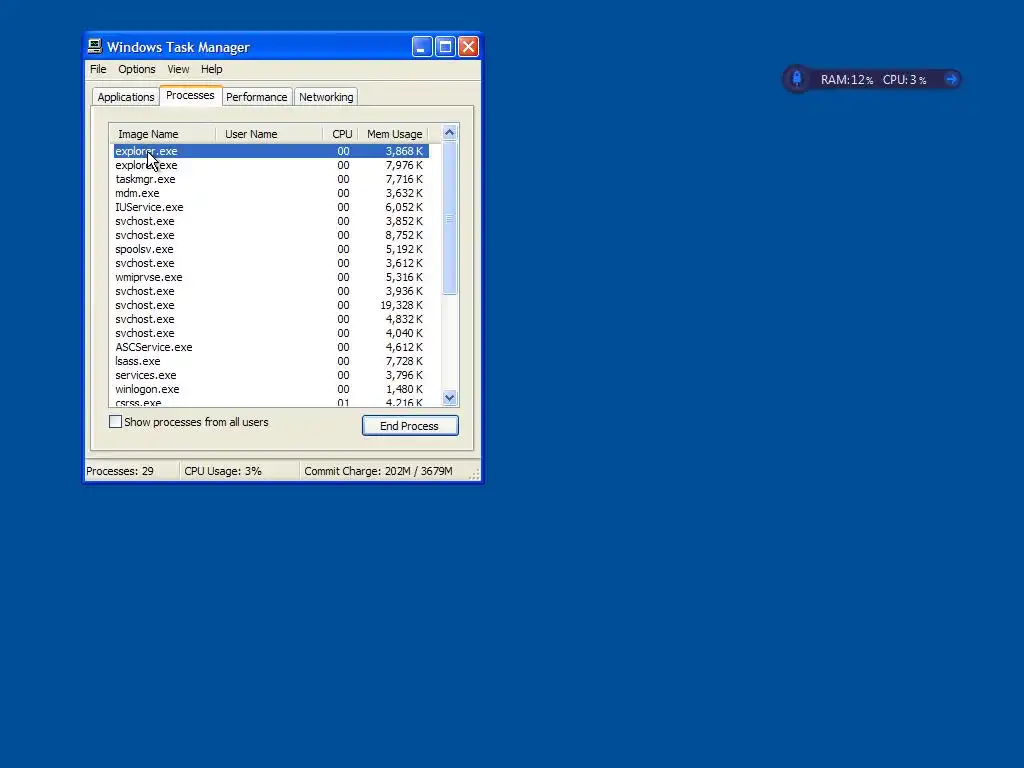Close the Windows Task Manager window
The height and width of the screenshot is (768, 1024).
pyautogui.click(x=468, y=46)
